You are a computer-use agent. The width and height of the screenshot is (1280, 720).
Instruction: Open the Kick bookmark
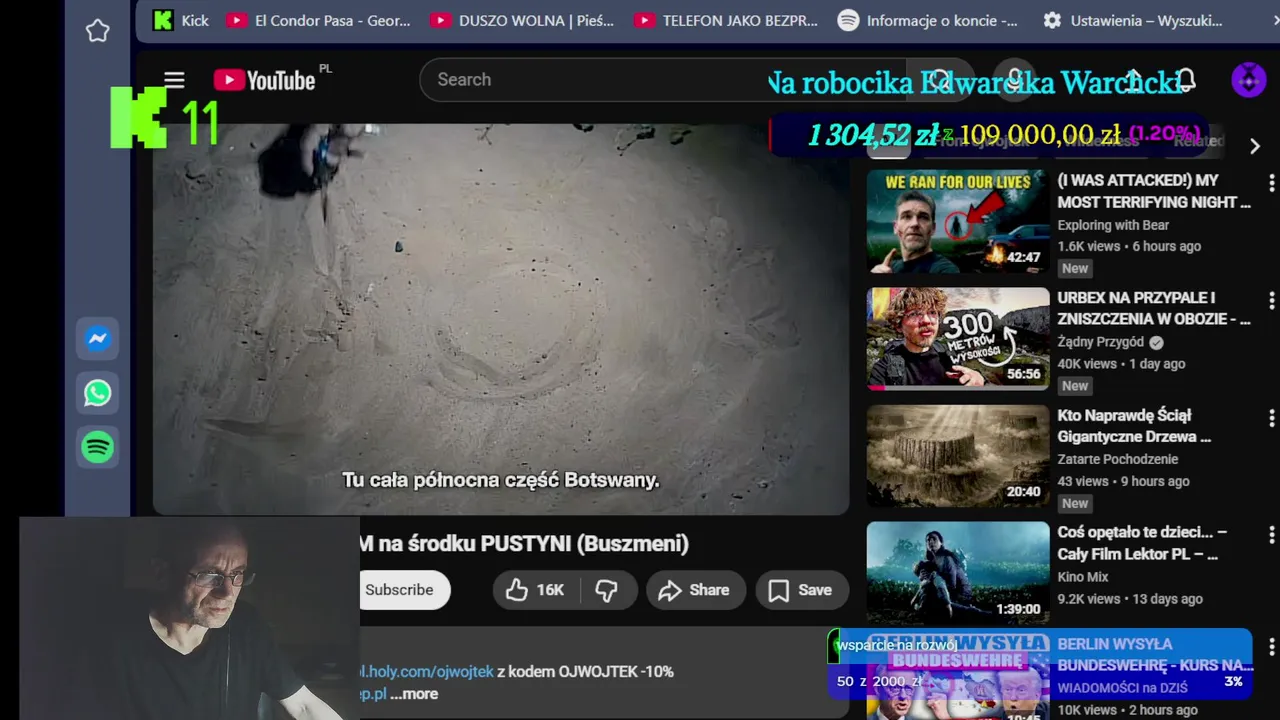point(180,20)
